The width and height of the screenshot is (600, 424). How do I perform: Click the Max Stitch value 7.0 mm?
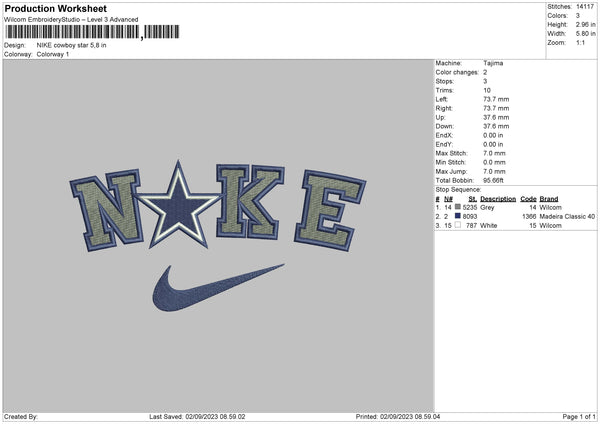pos(494,153)
